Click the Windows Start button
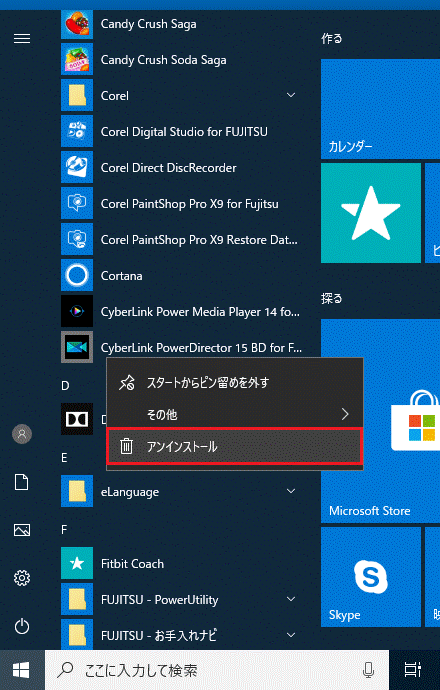The height and width of the screenshot is (690, 440). [22, 670]
